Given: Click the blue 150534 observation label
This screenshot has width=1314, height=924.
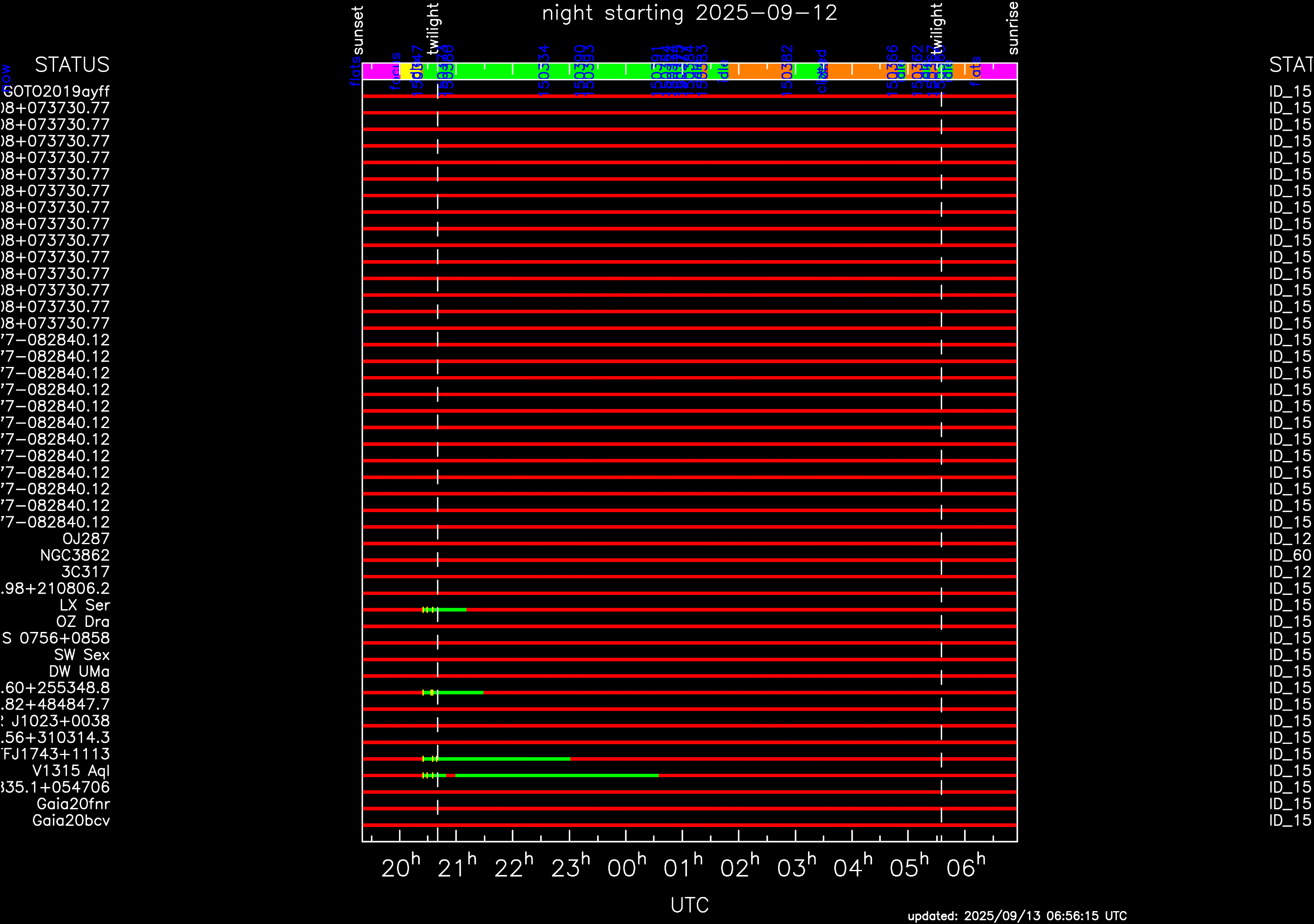Looking at the screenshot, I should [544, 70].
